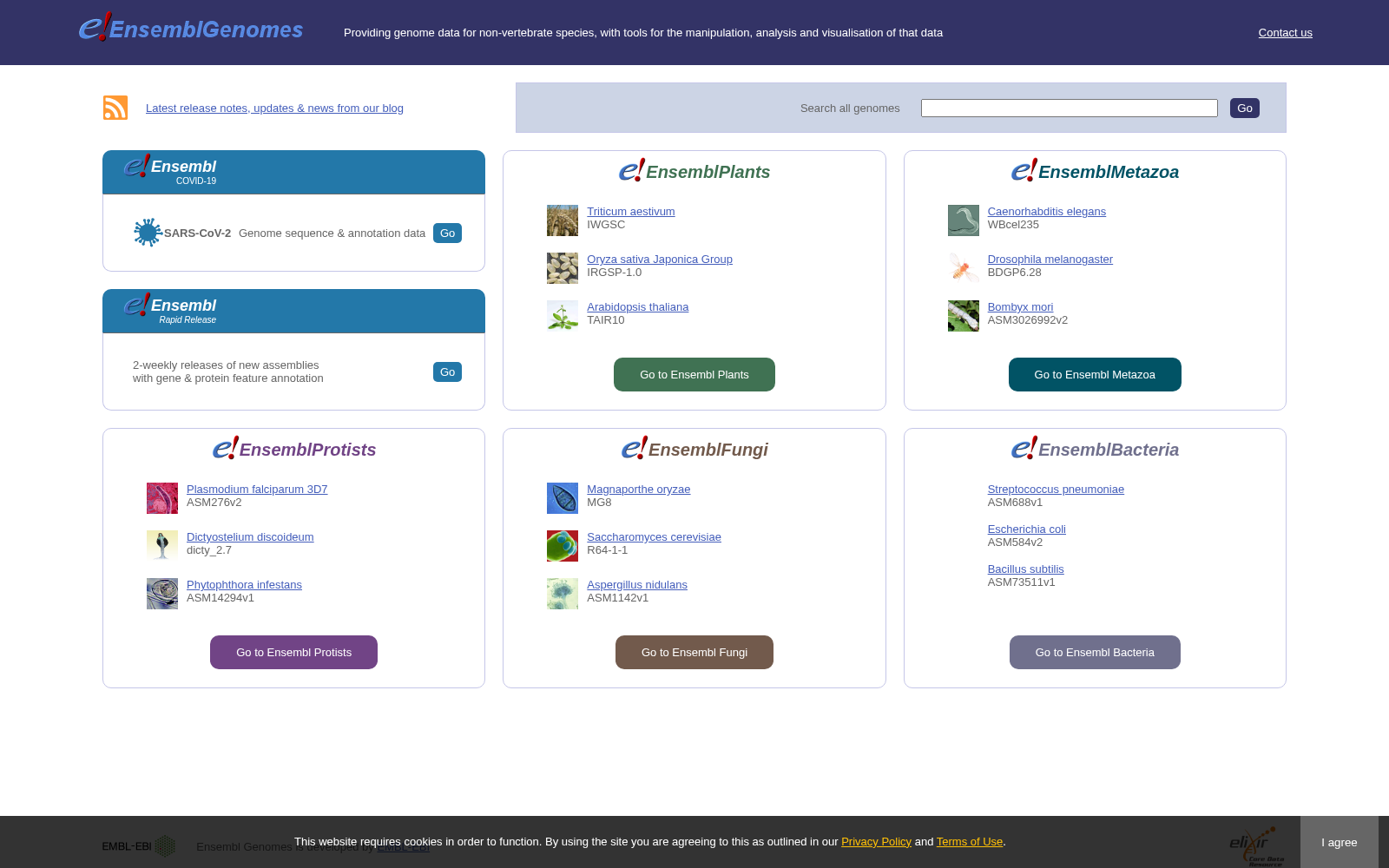Click Go to Ensembl Plants button
Screen dimensions: 1389x868
pyautogui.click(x=694, y=374)
